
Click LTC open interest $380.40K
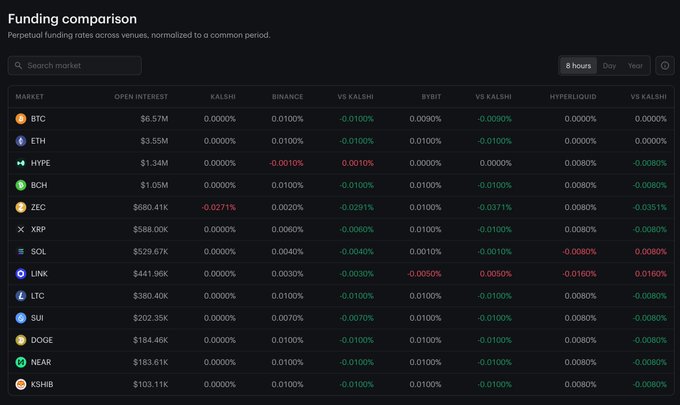point(150,296)
